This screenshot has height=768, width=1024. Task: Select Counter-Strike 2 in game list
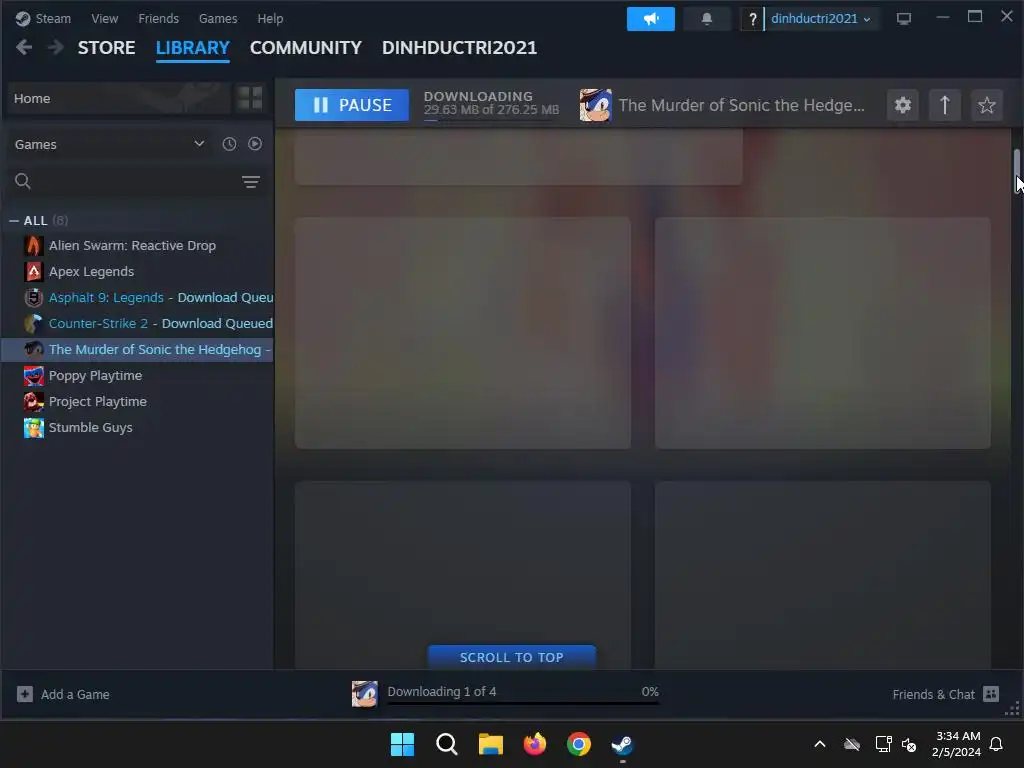(99, 323)
